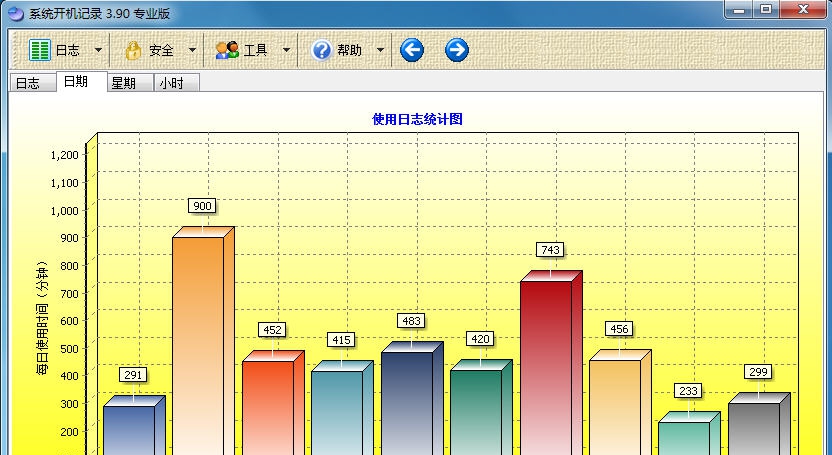Minimize the 系统开机记录 window
832x455 pixels.
click(x=739, y=10)
